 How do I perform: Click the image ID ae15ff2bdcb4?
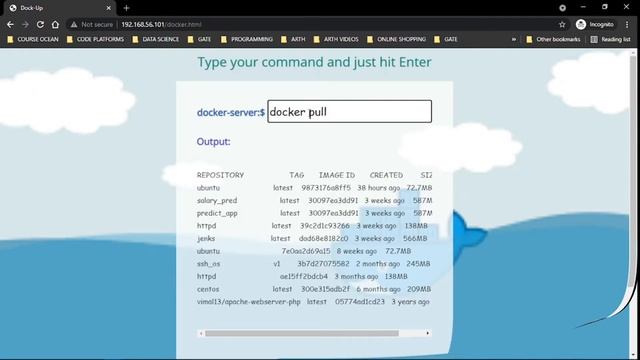coord(304,276)
